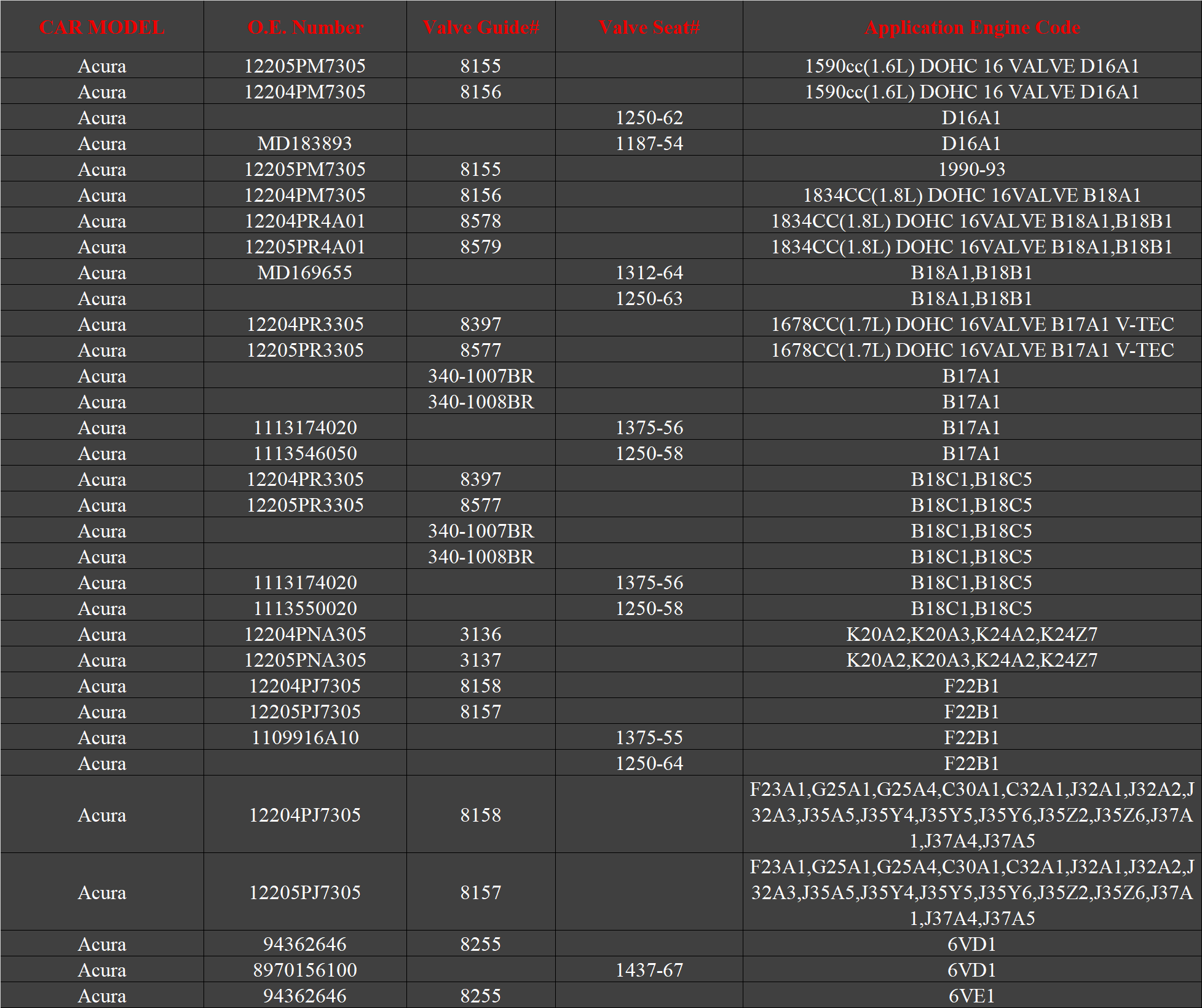The height and width of the screenshot is (1008, 1202).
Task: Click the Valve Guide# column header
Action: (x=481, y=28)
